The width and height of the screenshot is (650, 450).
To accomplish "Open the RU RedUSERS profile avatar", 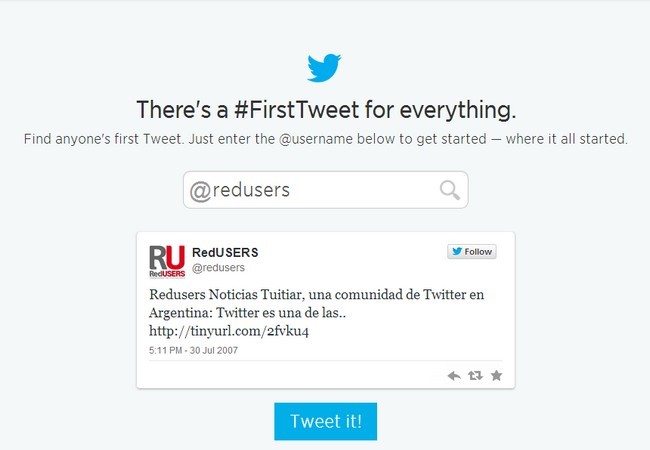I will click(x=167, y=261).
